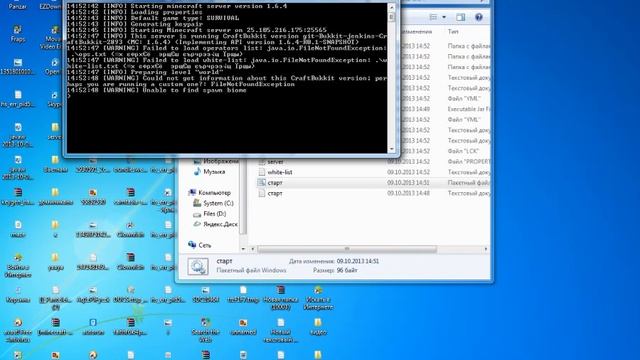640x360 pixels.
Task: Click the Файл "PROPERT" type cell
Action: [x=469, y=162]
